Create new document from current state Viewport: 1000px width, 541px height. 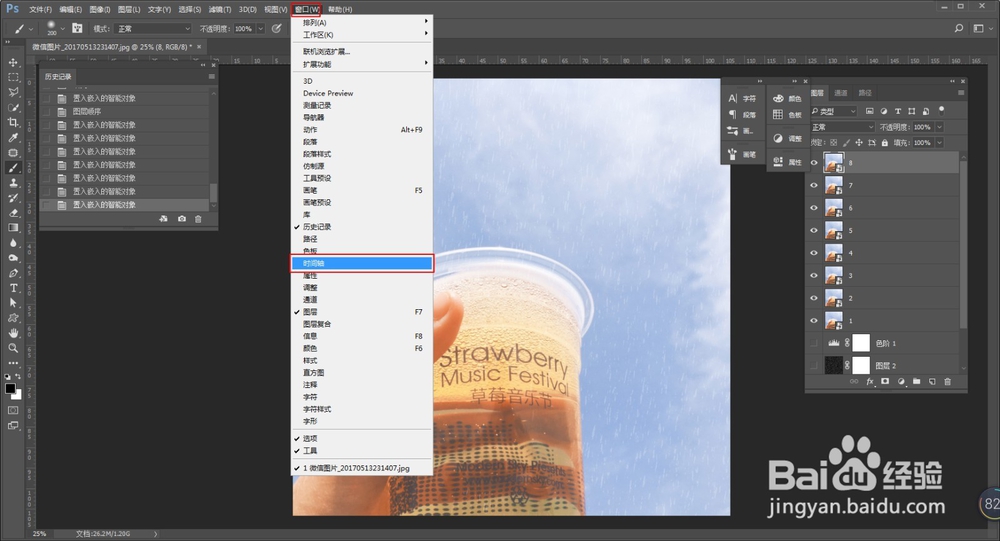(x=163, y=219)
